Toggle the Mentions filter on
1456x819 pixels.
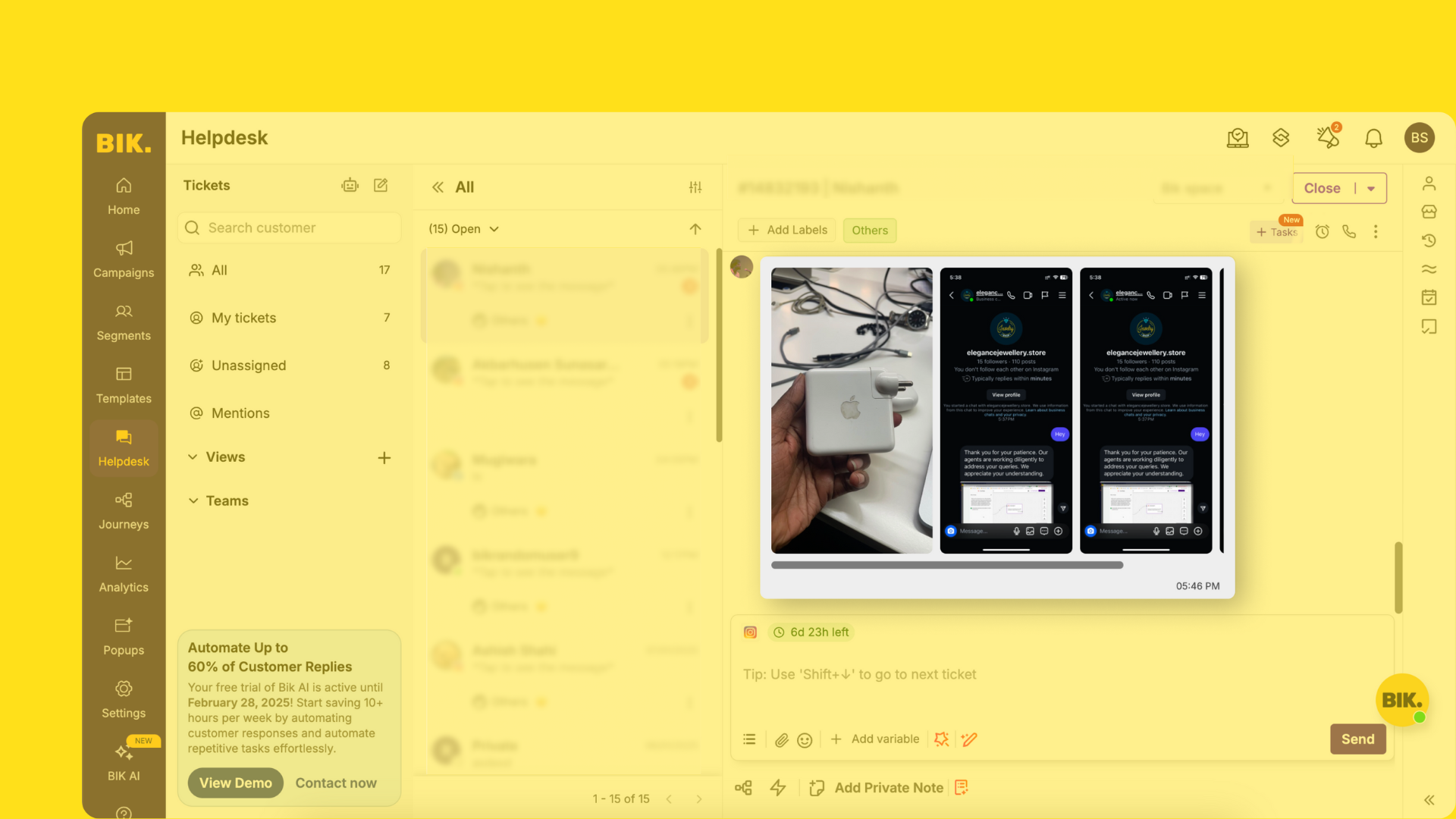click(239, 413)
